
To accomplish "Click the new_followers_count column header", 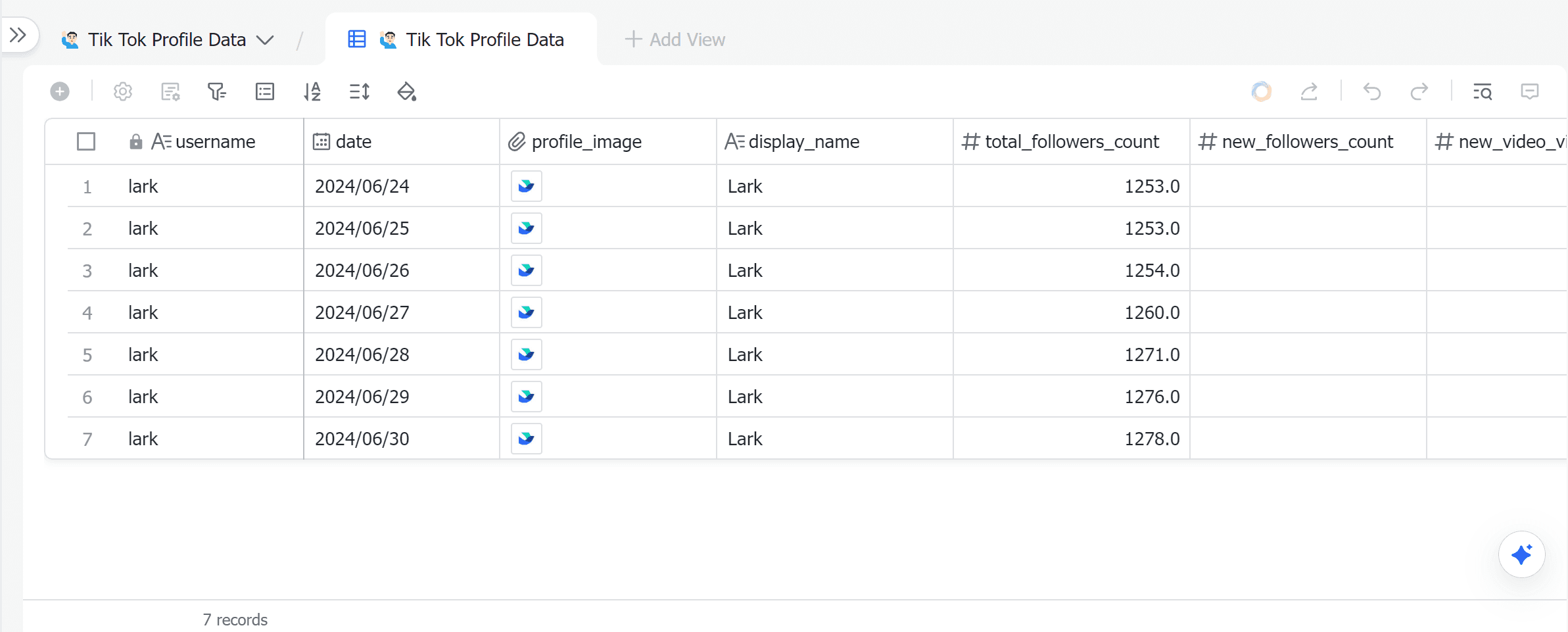I will (x=1308, y=141).
